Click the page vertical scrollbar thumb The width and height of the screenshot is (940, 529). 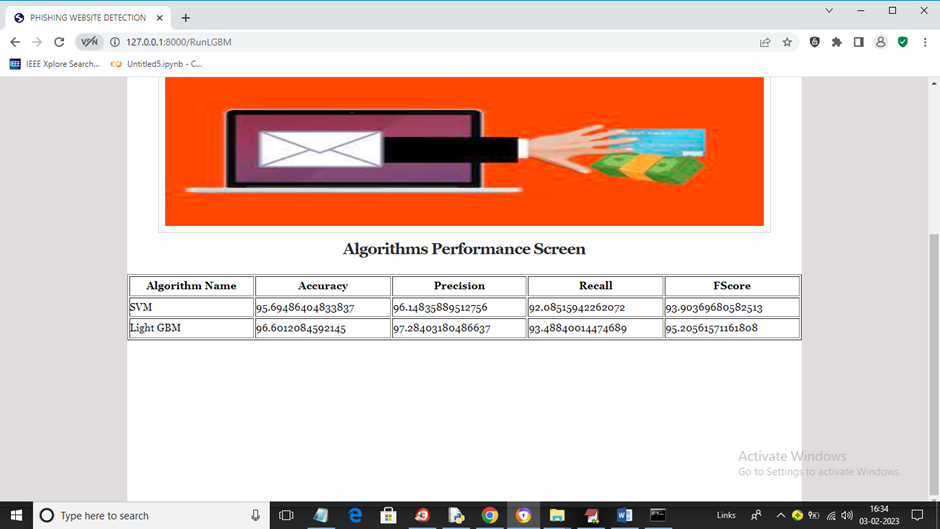click(x=934, y=365)
